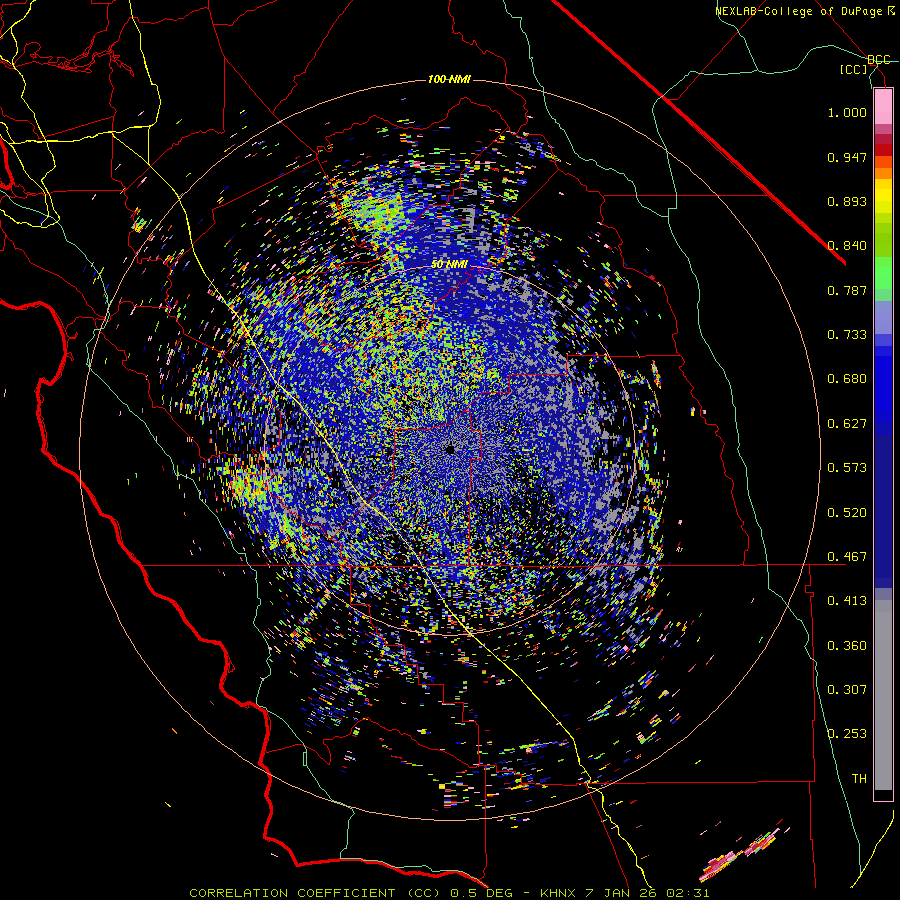Click the 0.360 scale value
The height and width of the screenshot is (900, 900).
click(847, 646)
